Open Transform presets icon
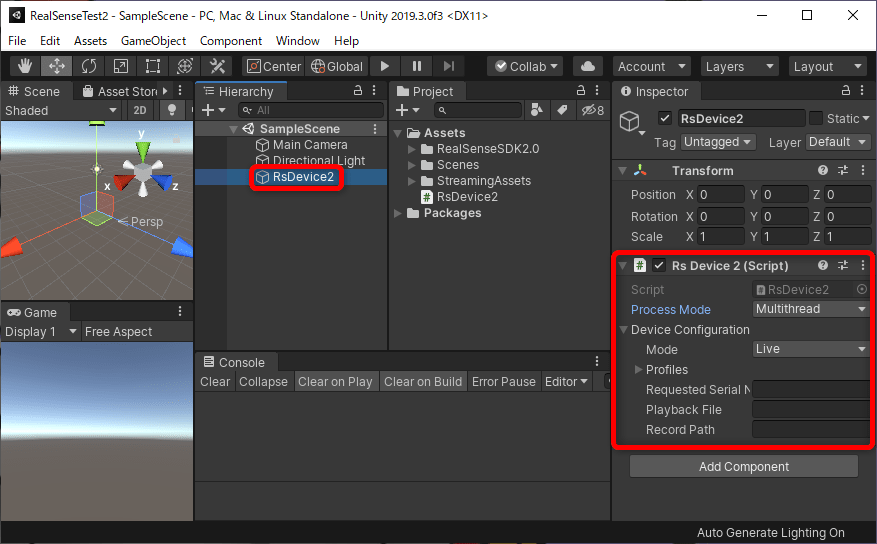 click(843, 171)
